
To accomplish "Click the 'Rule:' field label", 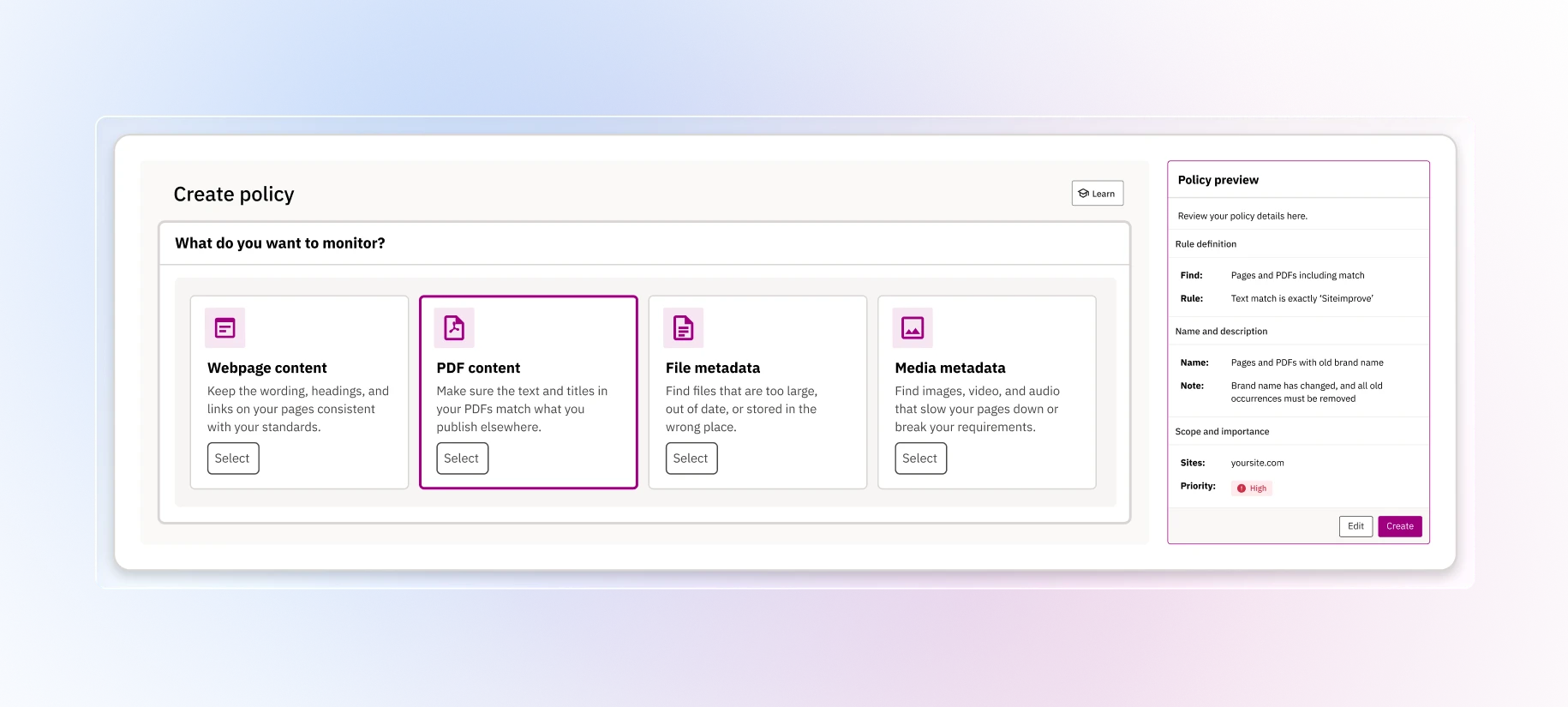I will (1191, 298).
